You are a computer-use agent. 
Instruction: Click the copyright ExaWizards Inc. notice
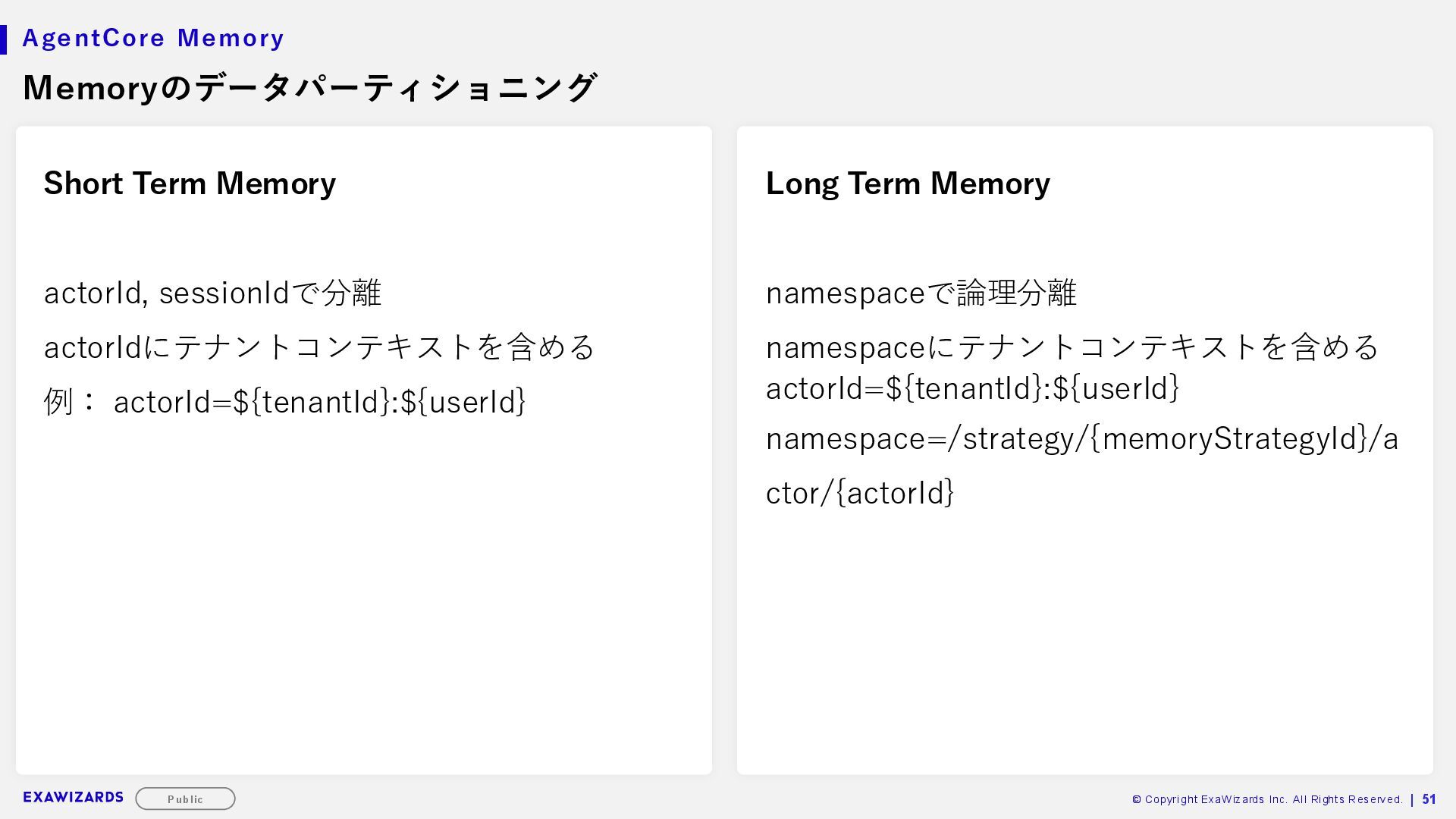pyautogui.click(x=1266, y=799)
